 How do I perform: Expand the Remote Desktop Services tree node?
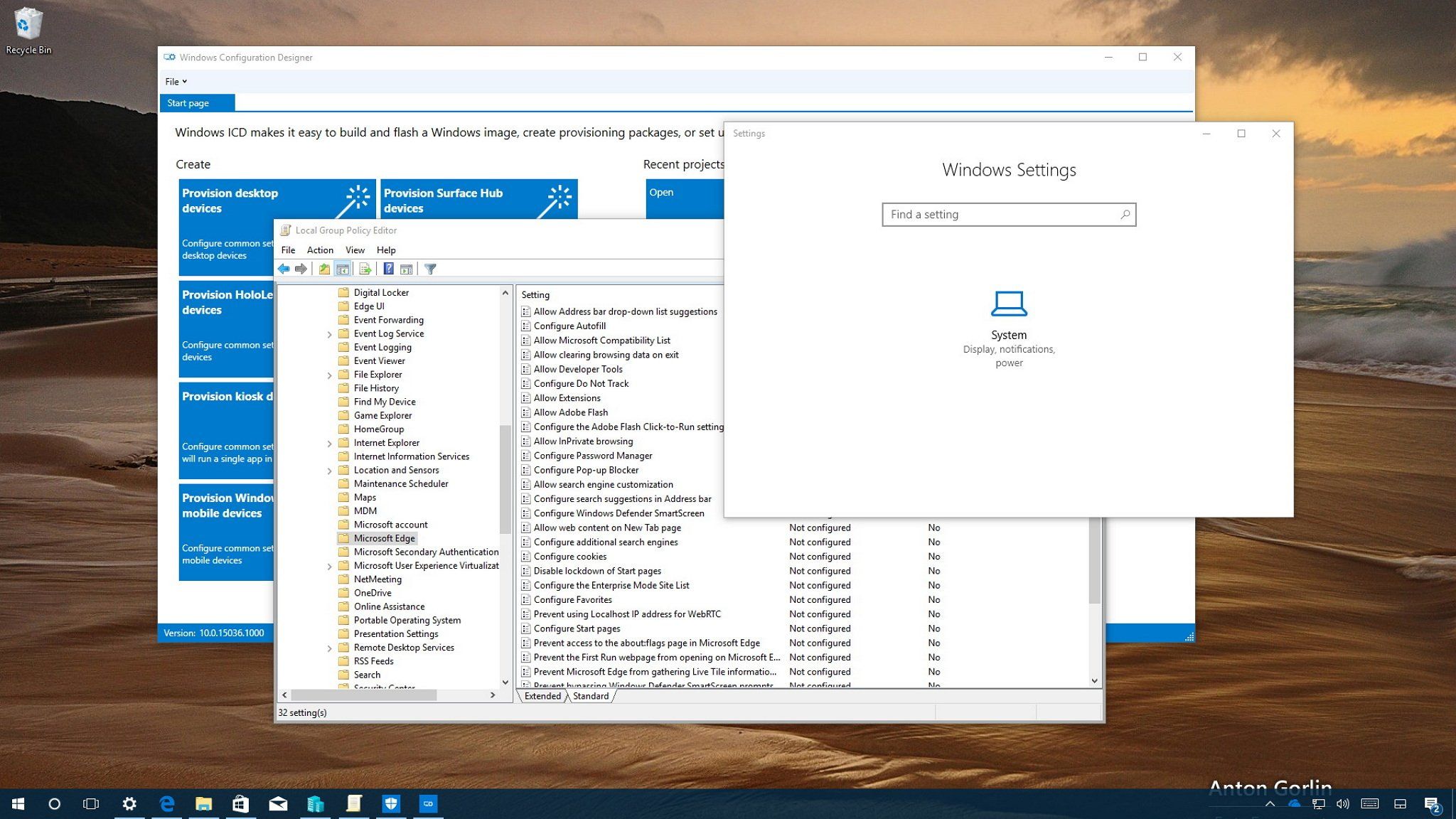click(329, 648)
